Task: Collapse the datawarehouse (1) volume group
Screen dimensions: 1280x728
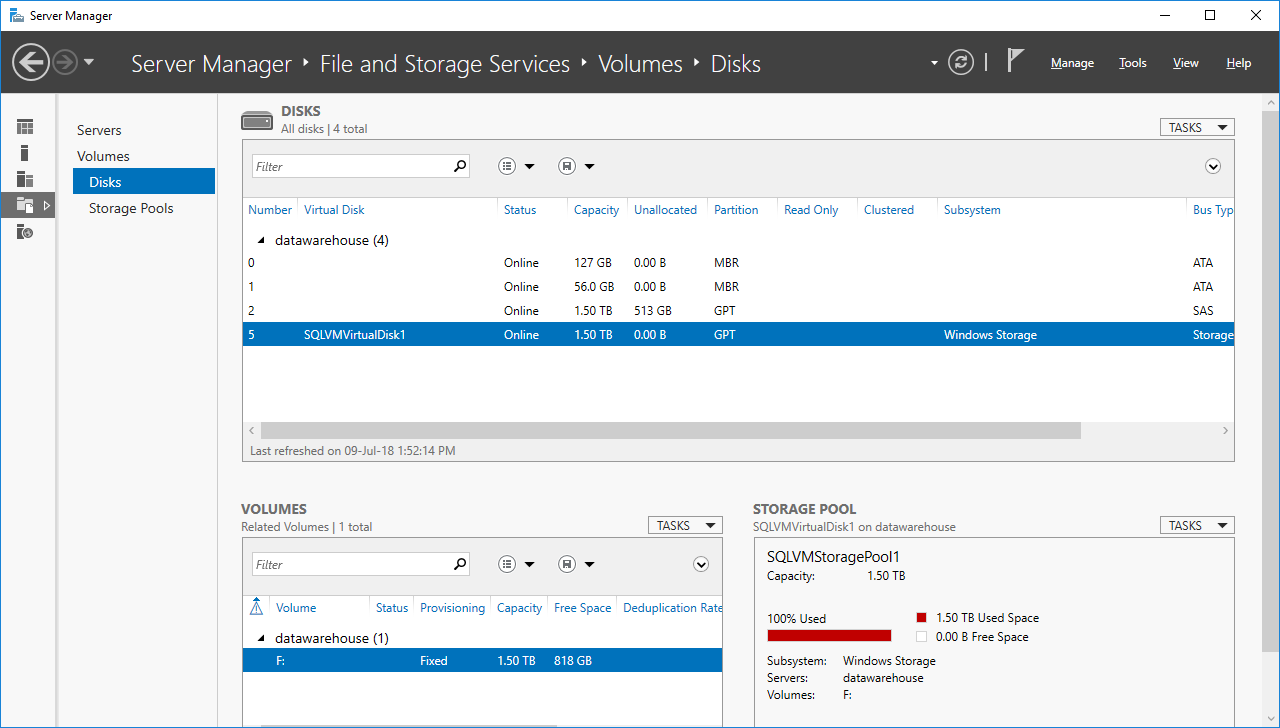Action: (262, 639)
